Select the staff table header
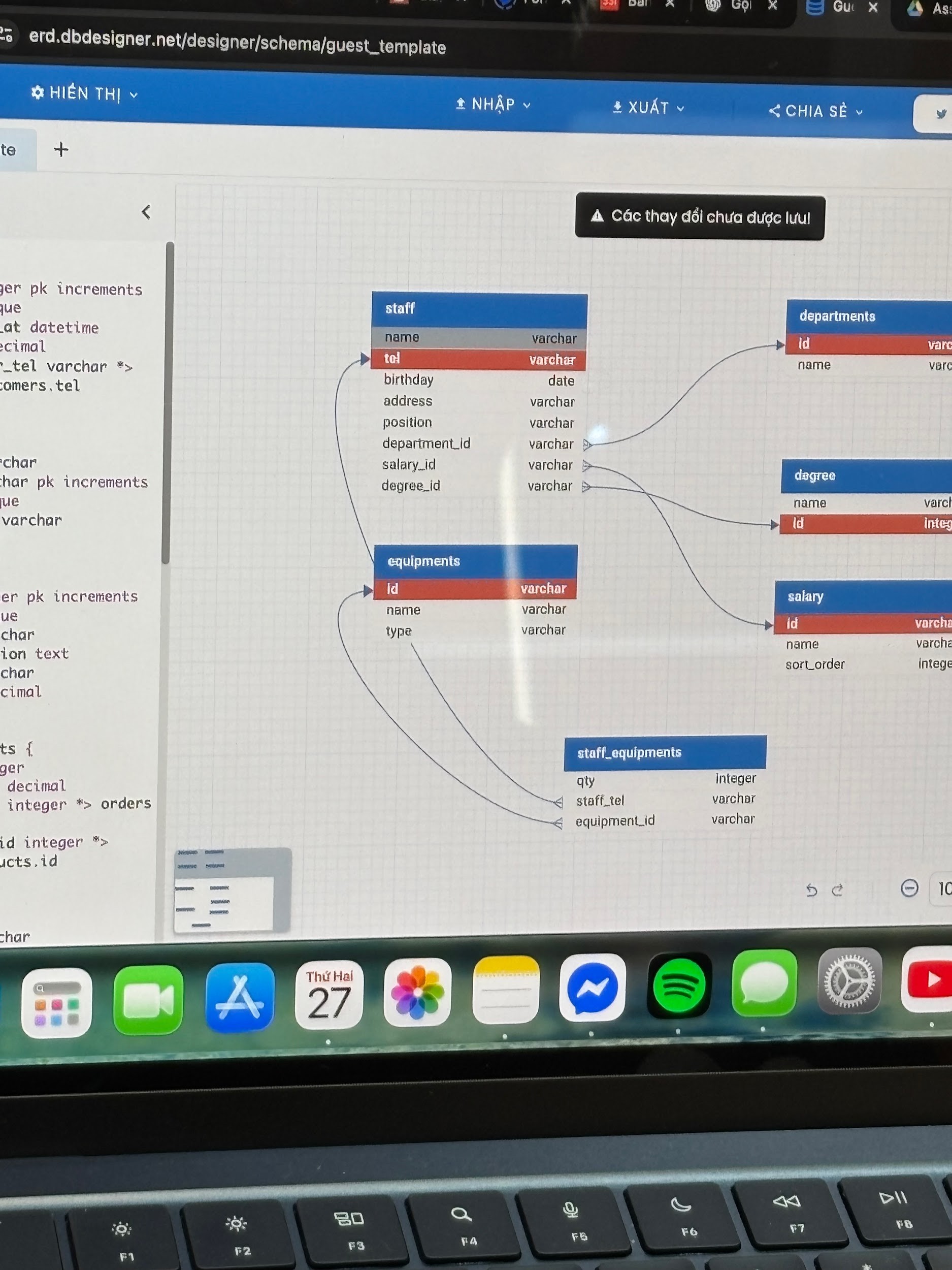952x1270 pixels. click(479, 309)
